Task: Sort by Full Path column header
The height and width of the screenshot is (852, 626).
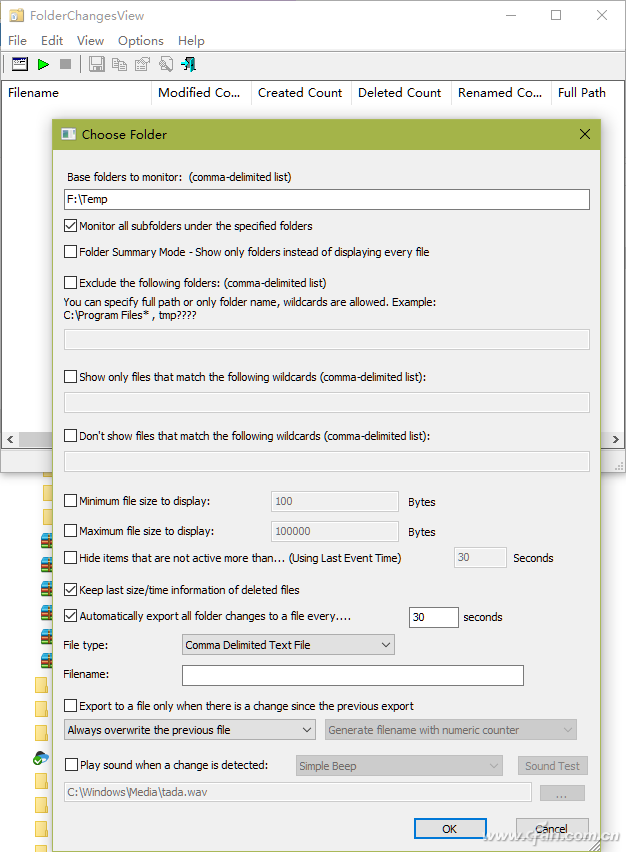Action: coord(587,93)
